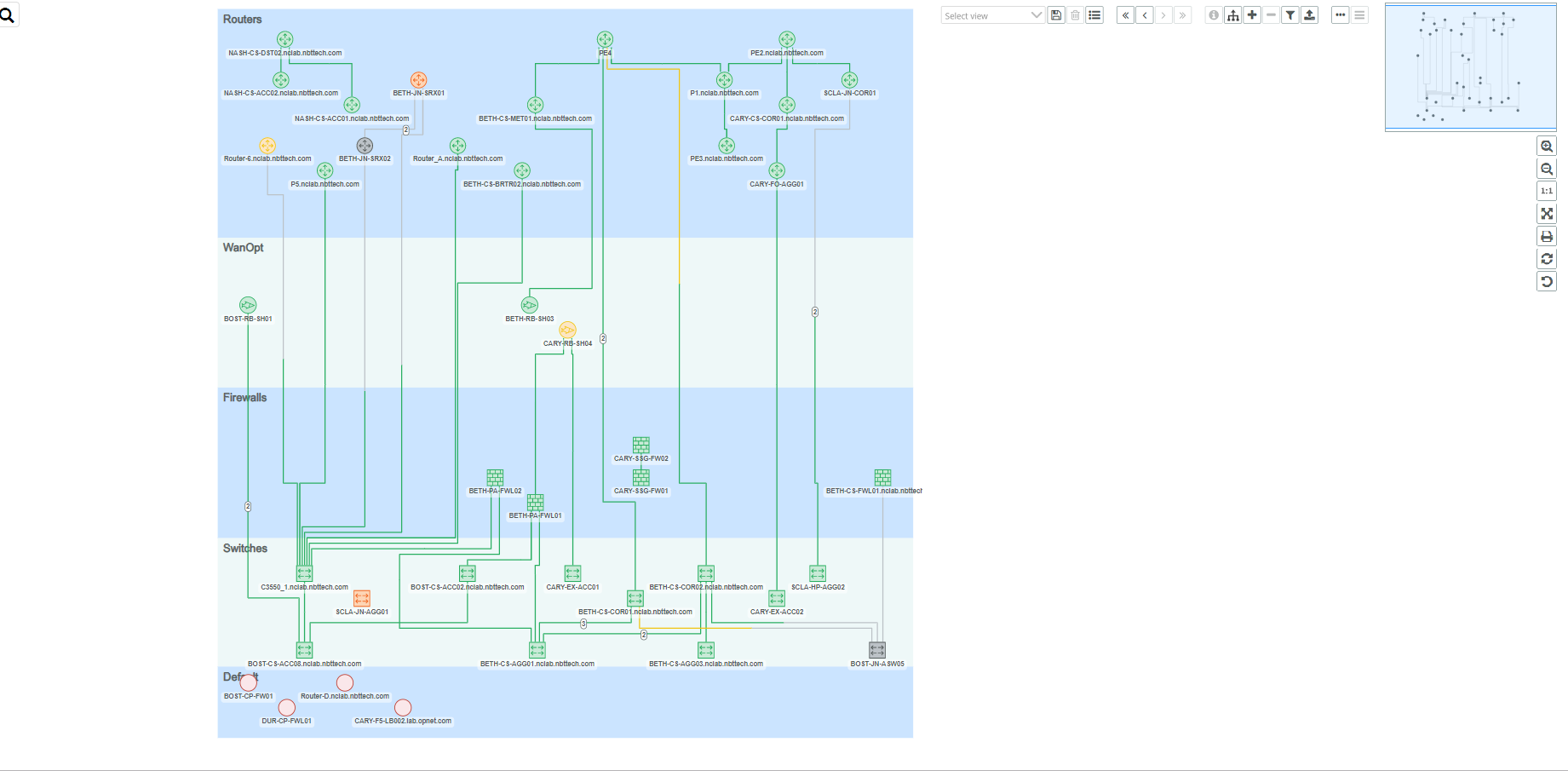Go back with single left chevron

1145,15
